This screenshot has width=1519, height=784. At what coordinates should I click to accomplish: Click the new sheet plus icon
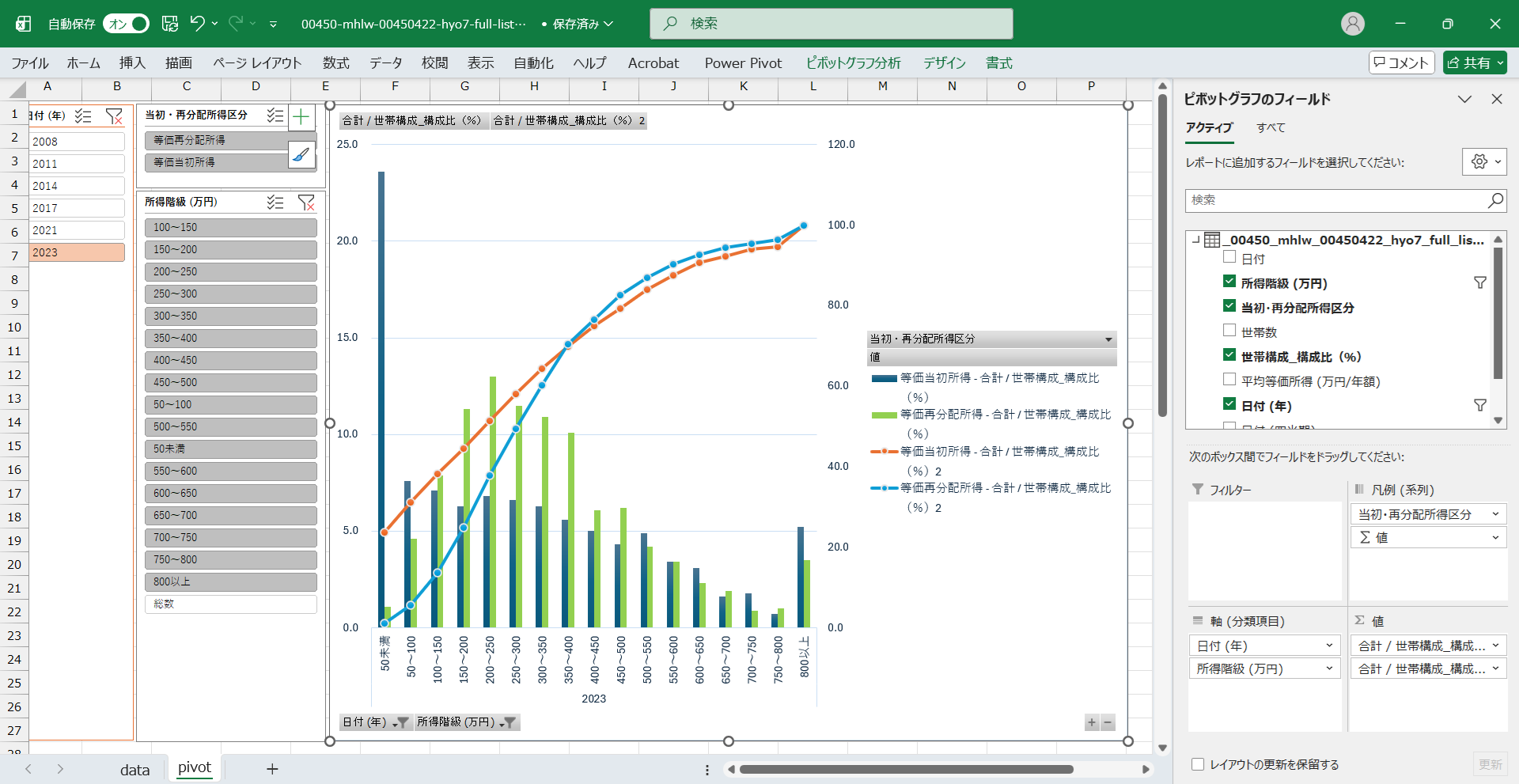pos(272,769)
